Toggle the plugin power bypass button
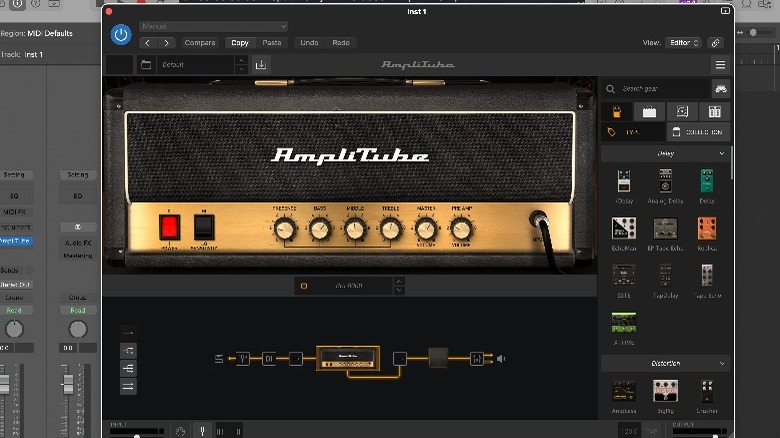The width and height of the screenshot is (780, 438). 121,34
